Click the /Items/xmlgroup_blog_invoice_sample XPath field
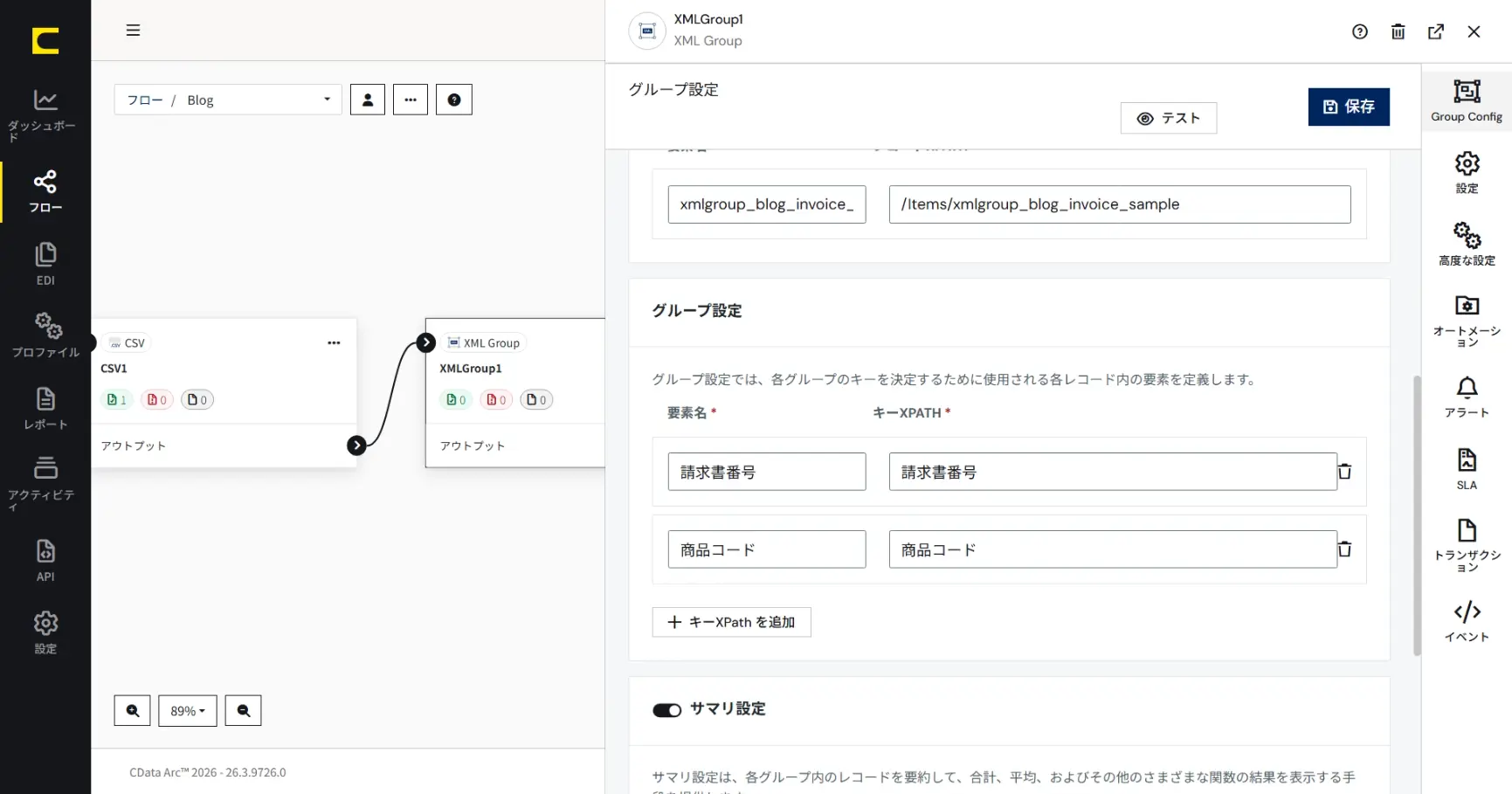The width and height of the screenshot is (1512, 794). [1120, 204]
